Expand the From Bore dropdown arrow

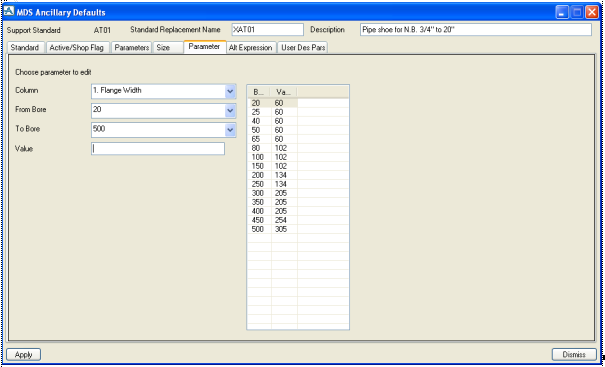[230, 111]
